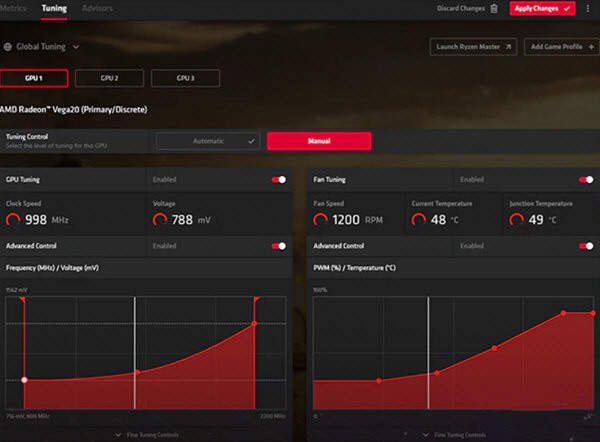
Task: Select the first fan curve point
Action: [379, 381]
